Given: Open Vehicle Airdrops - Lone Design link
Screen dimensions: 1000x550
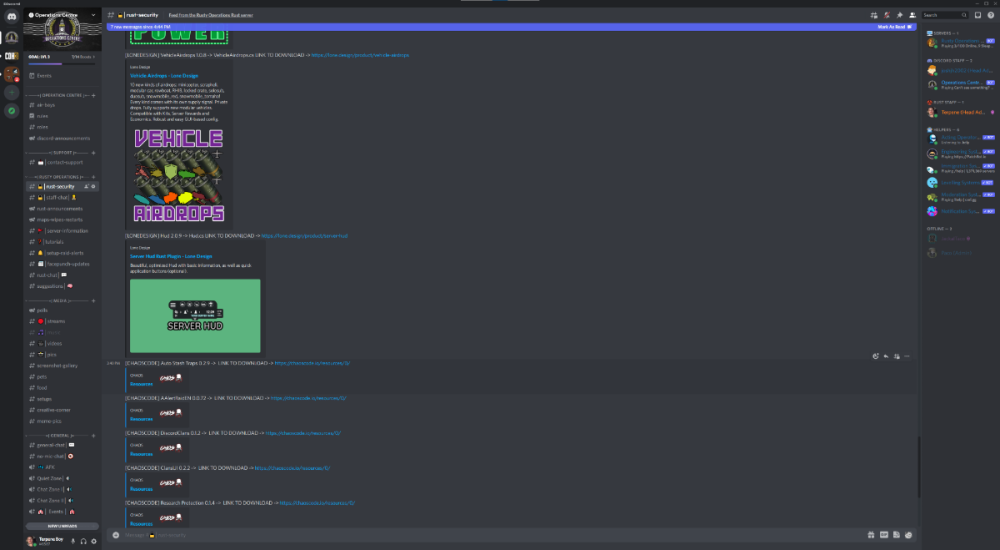Looking at the screenshot, I should pyautogui.click(x=164, y=76).
